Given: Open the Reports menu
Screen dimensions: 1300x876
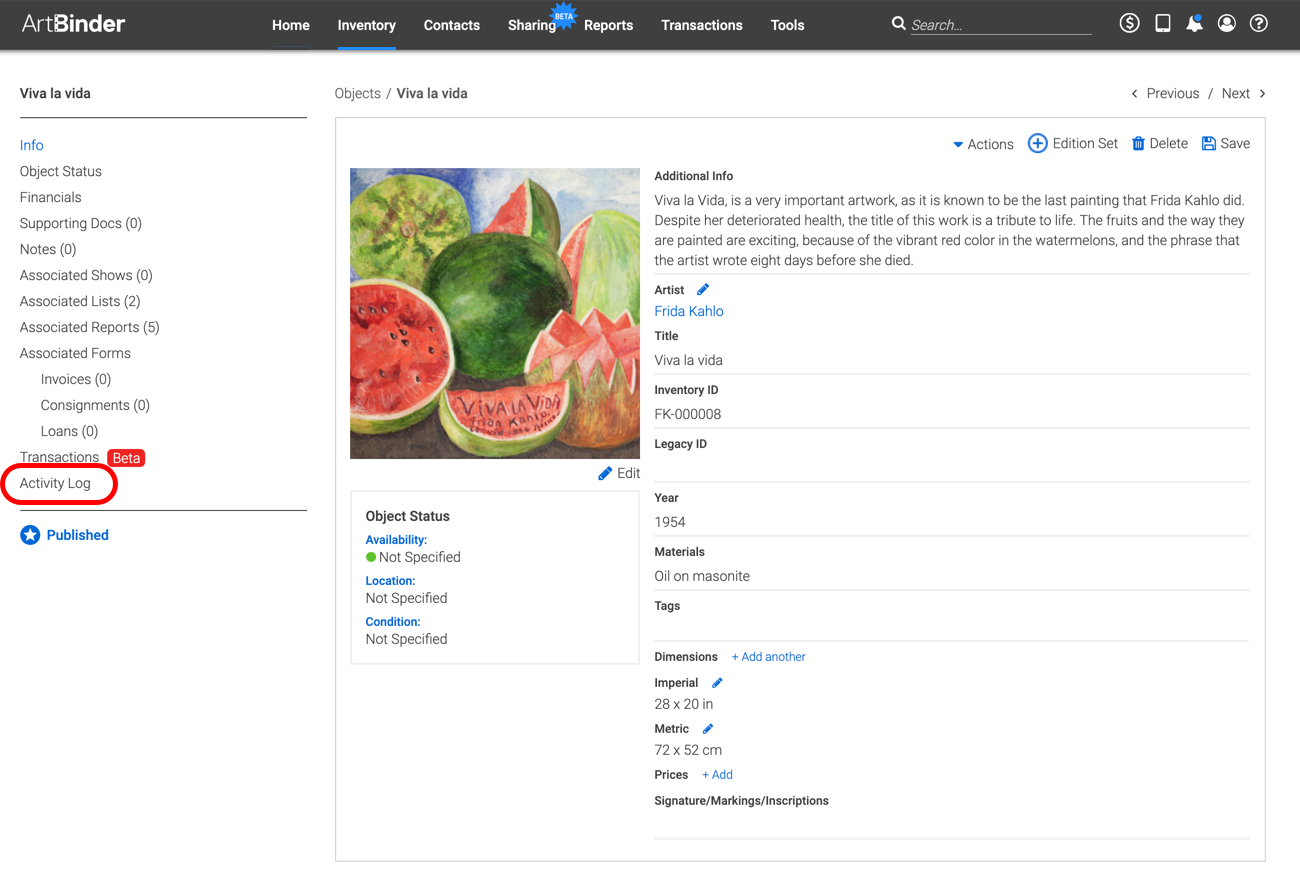Looking at the screenshot, I should 609,25.
